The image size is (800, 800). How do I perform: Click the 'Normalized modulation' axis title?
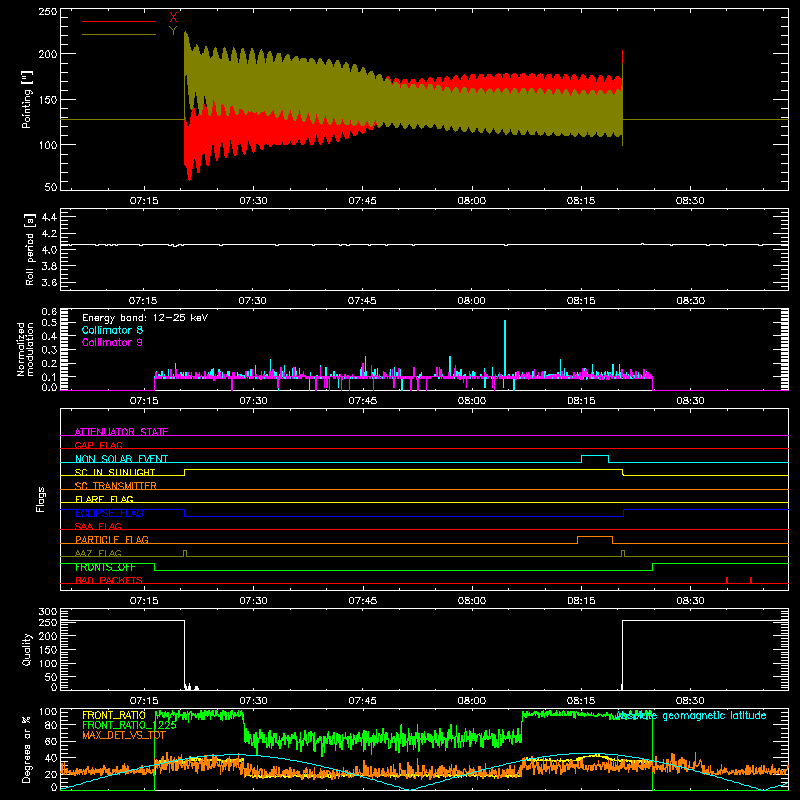coord(25,349)
